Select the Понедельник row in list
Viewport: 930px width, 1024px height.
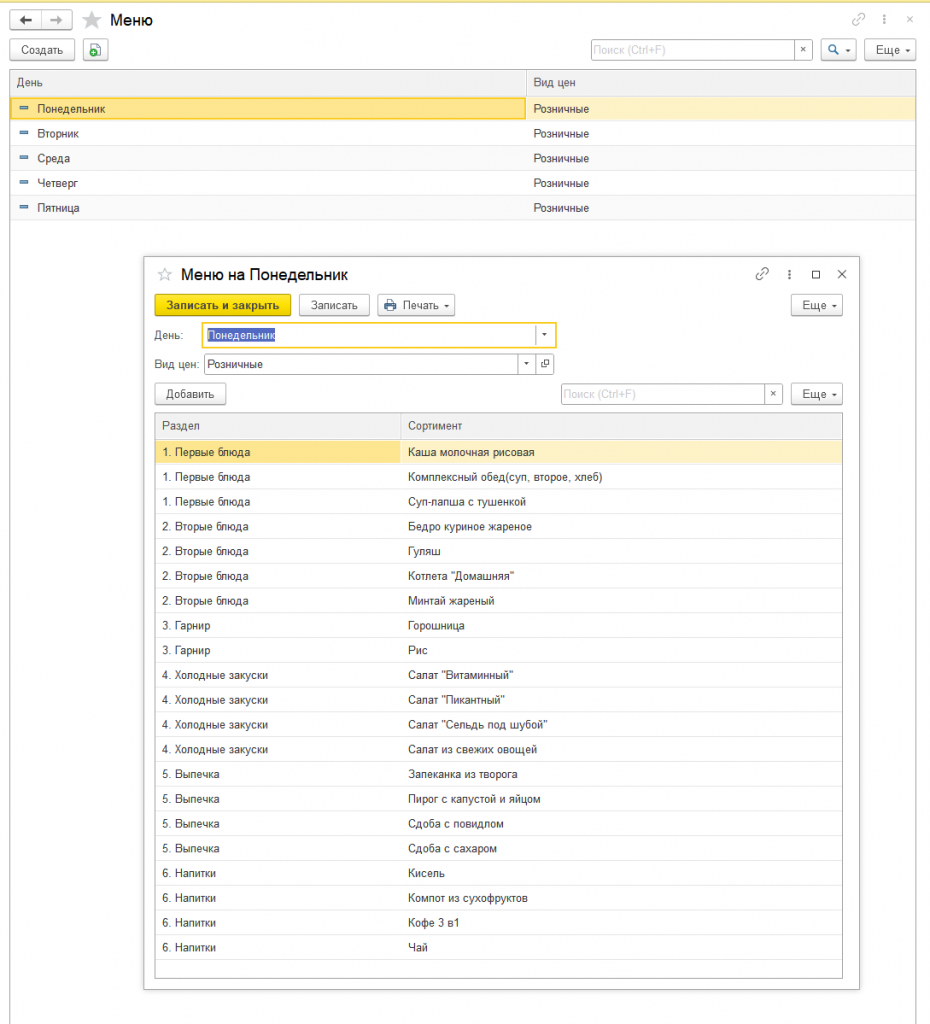click(462, 108)
